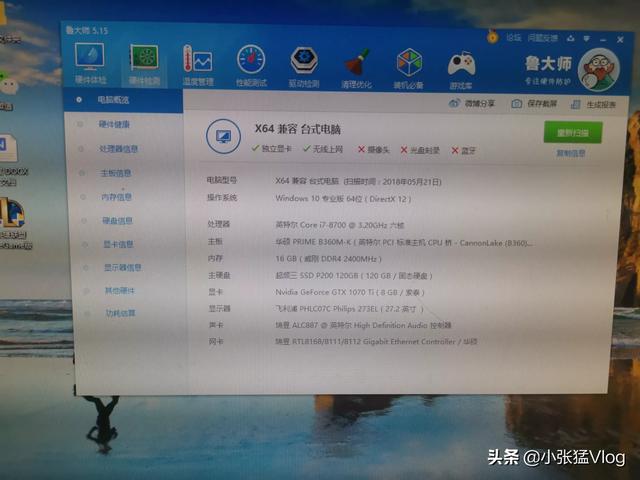
Task: Click the 蓝牙 unavailable status
Action: [464, 151]
